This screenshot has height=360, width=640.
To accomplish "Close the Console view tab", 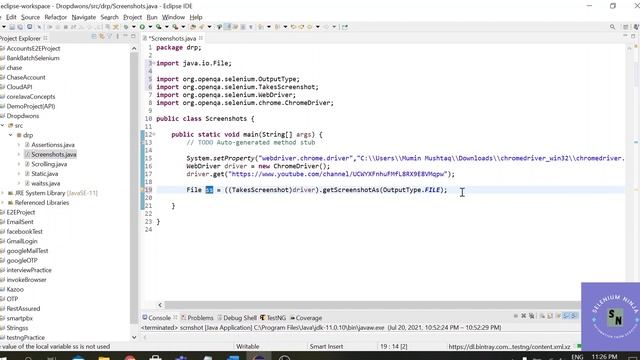I will (176, 317).
